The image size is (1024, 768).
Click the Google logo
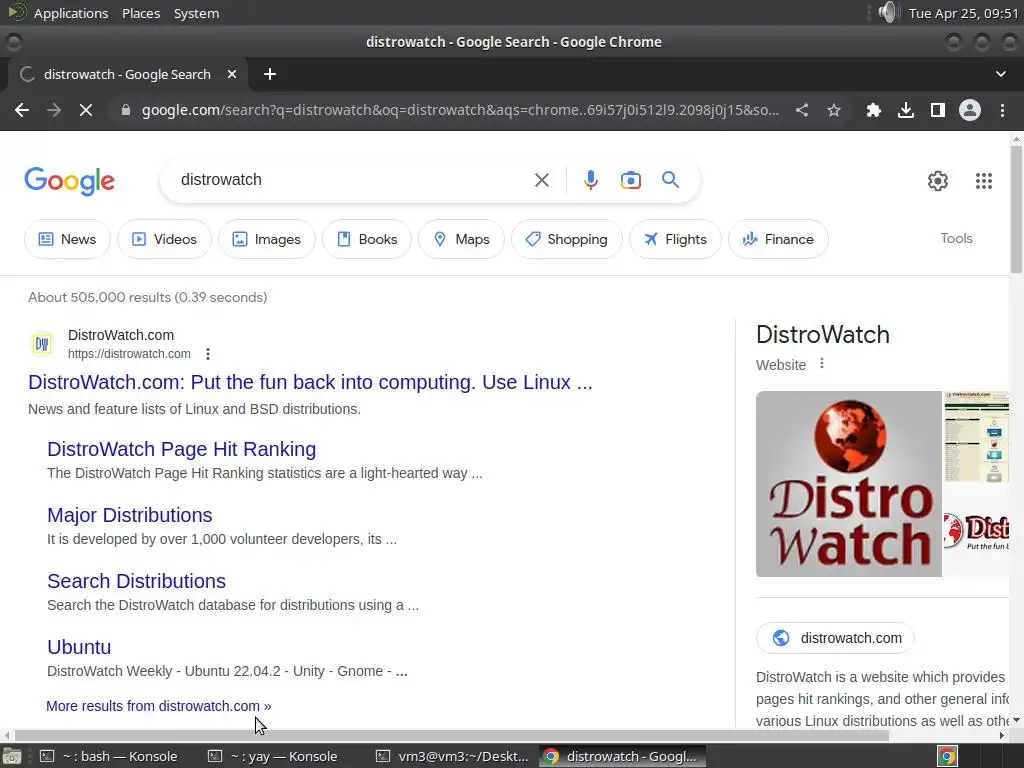(x=69, y=181)
